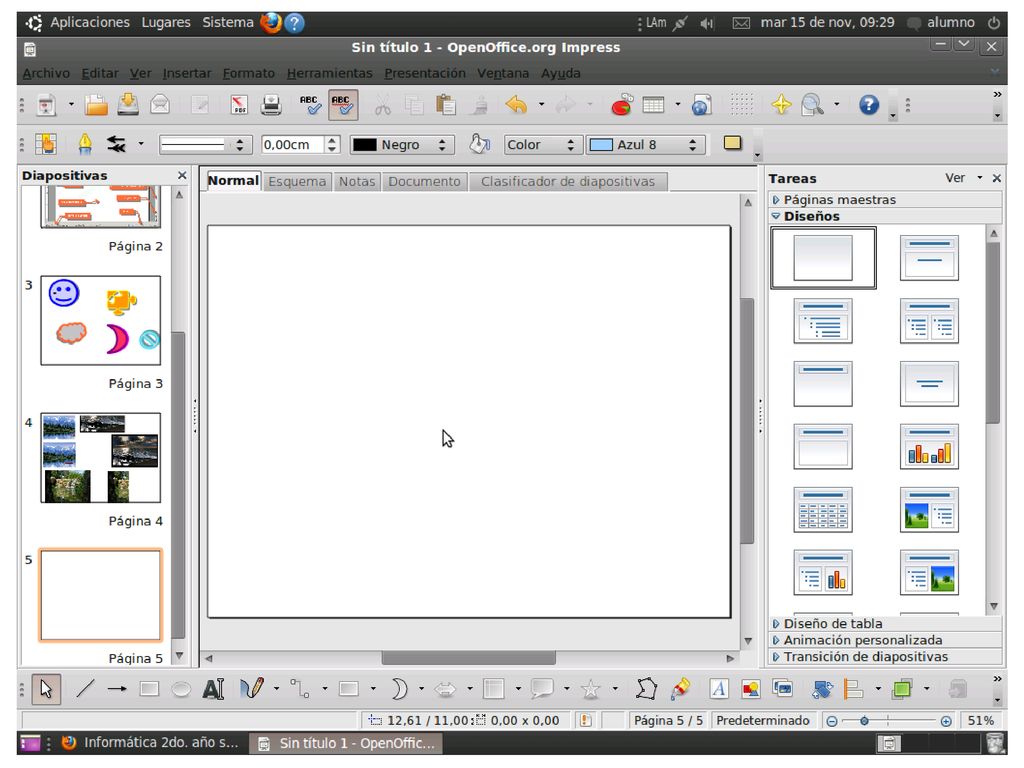Export directly as PDF
Screen dimensions: 1024x768
[239, 104]
